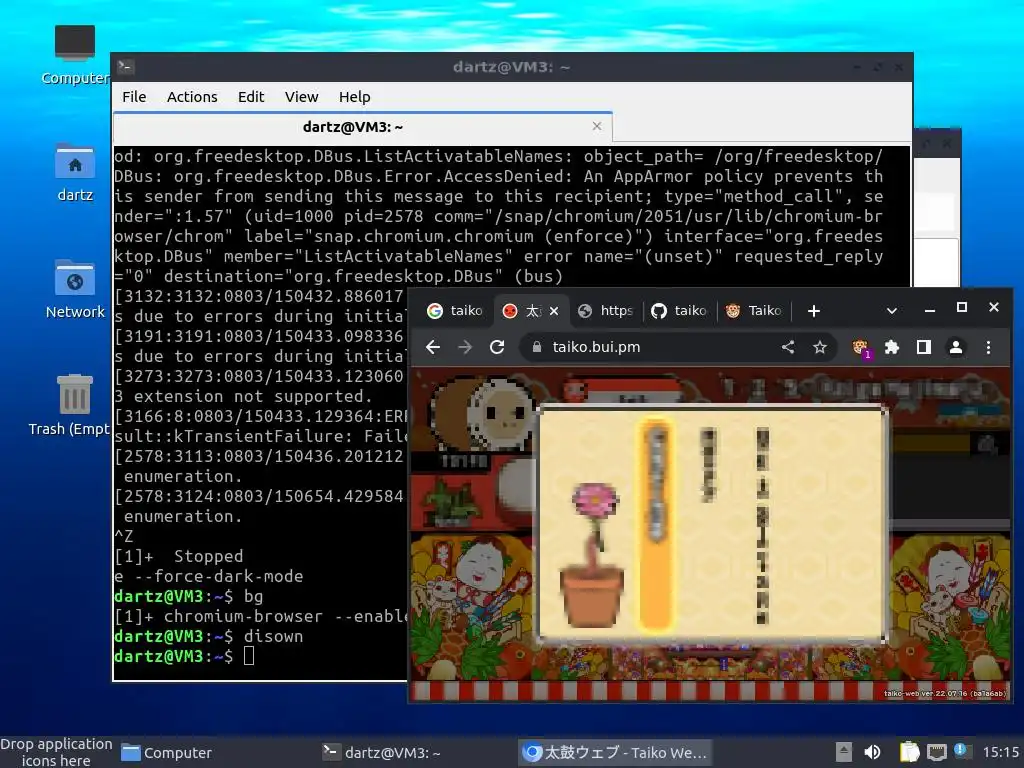Close the active Taiko Web browser tab
The image size is (1024, 768).
554,311
